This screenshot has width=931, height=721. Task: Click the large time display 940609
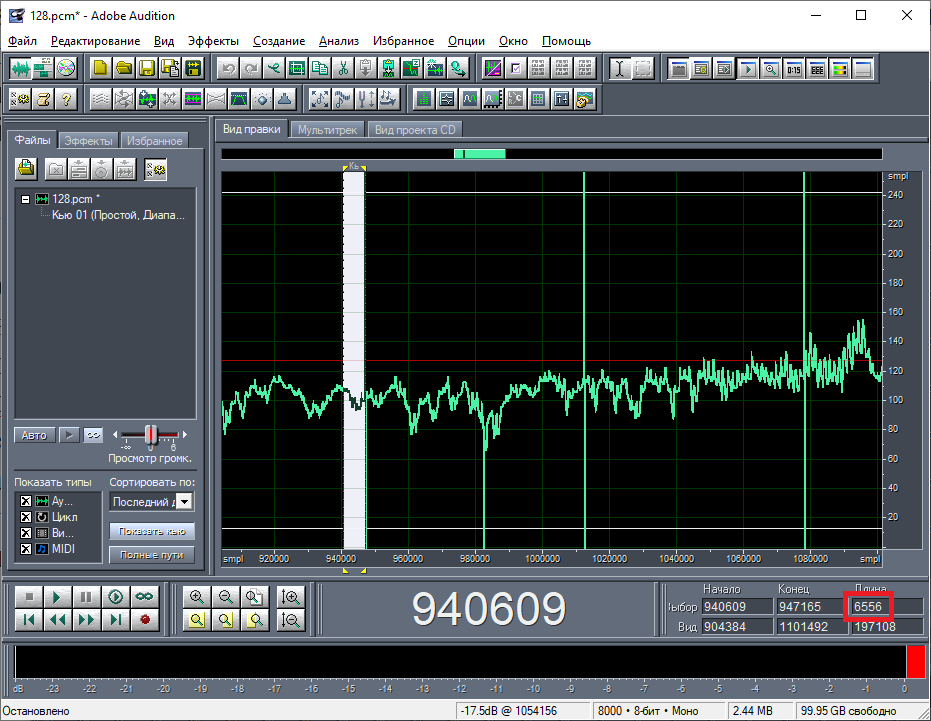click(489, 609)
